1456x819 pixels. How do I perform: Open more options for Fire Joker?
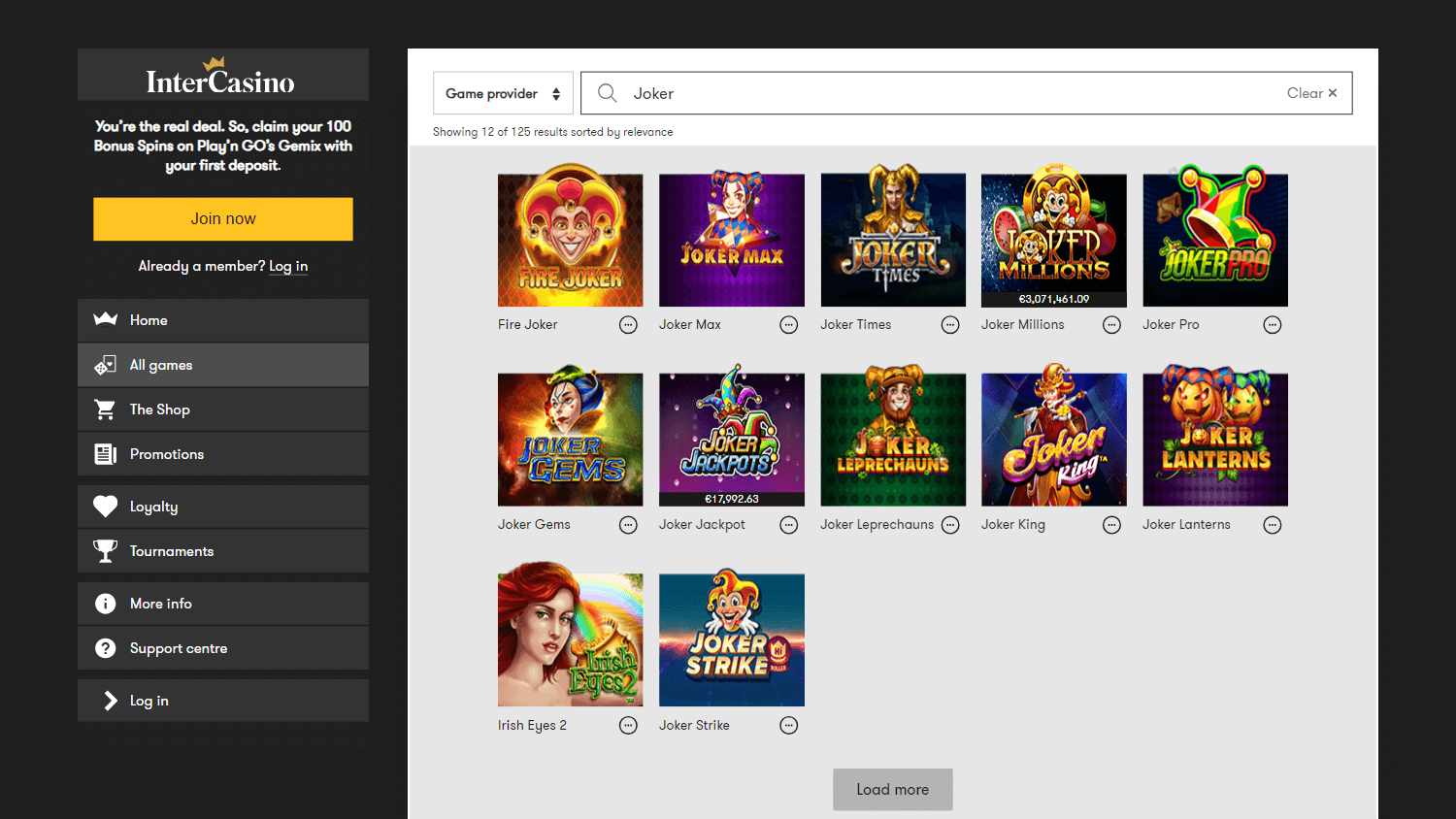[628, 325]
